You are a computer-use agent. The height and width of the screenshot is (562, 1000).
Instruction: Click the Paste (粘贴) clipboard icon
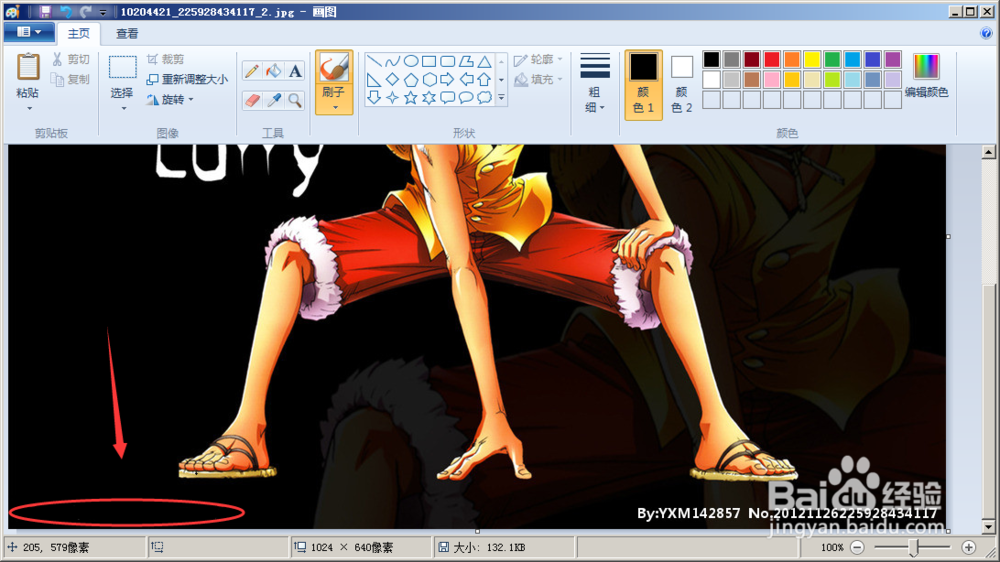(27, 68)
